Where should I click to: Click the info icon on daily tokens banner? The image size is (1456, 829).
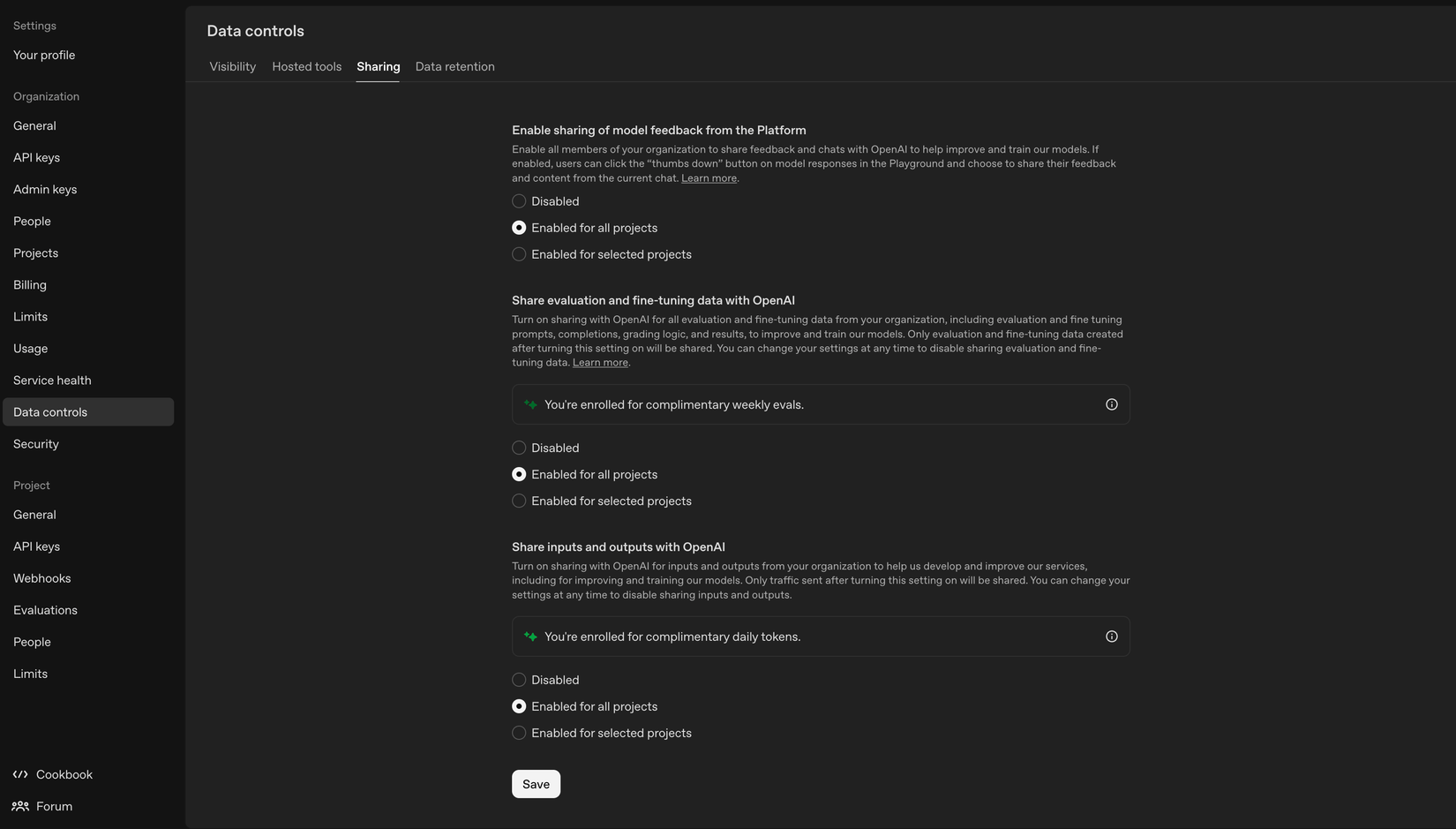click(1111, 636)
